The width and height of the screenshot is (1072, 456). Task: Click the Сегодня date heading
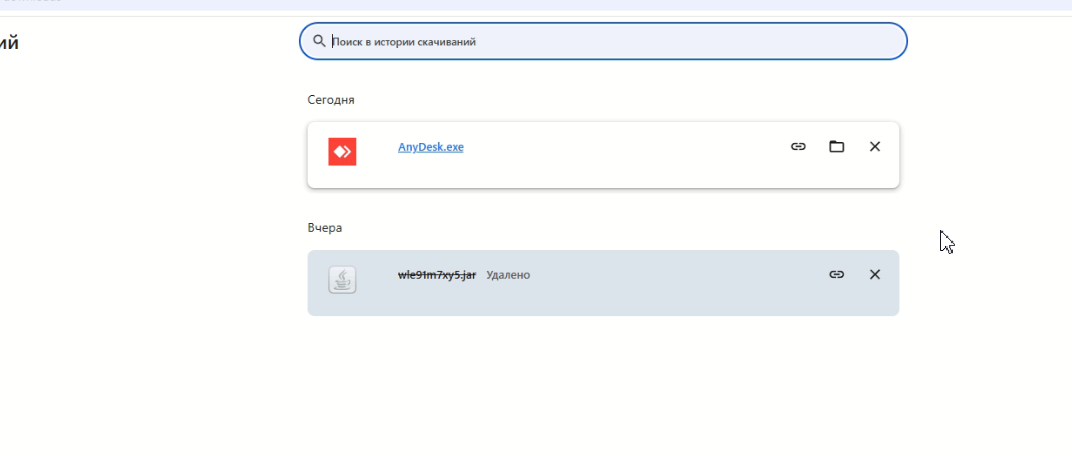pyautogui.click(x=331, y=100)
